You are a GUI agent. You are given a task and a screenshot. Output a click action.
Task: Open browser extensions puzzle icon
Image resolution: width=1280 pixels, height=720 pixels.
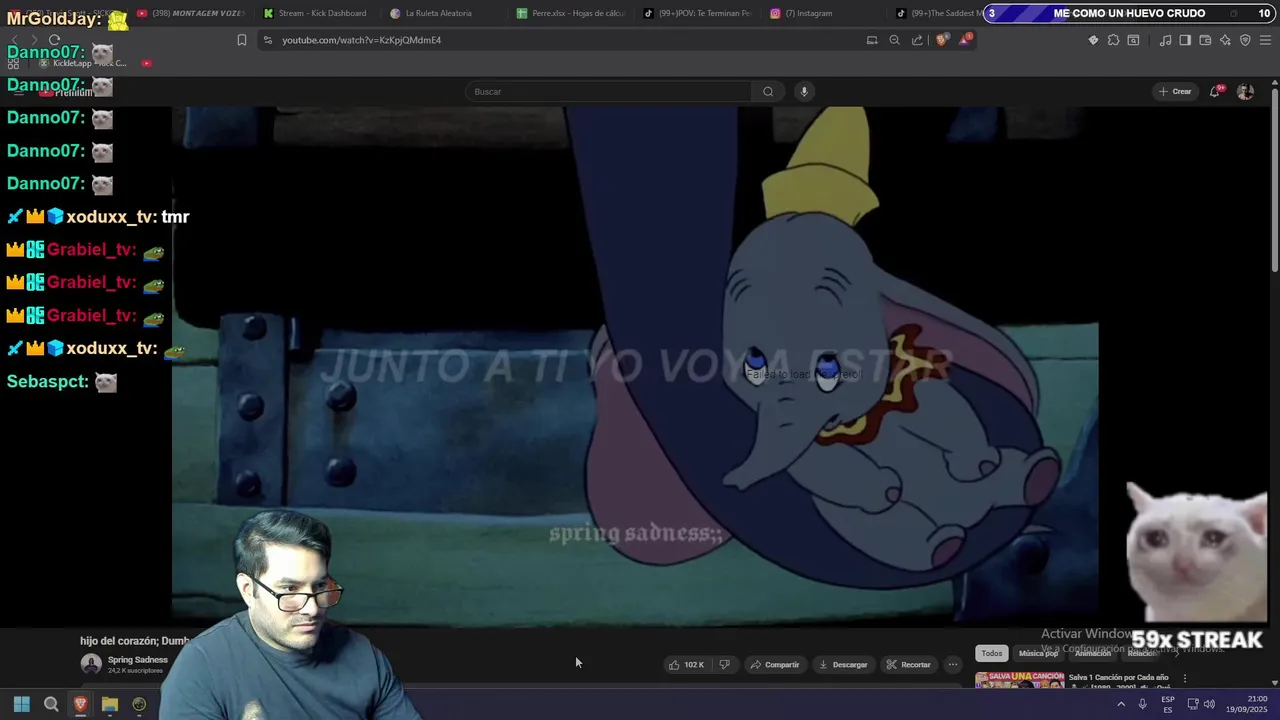click(1113, 40)
